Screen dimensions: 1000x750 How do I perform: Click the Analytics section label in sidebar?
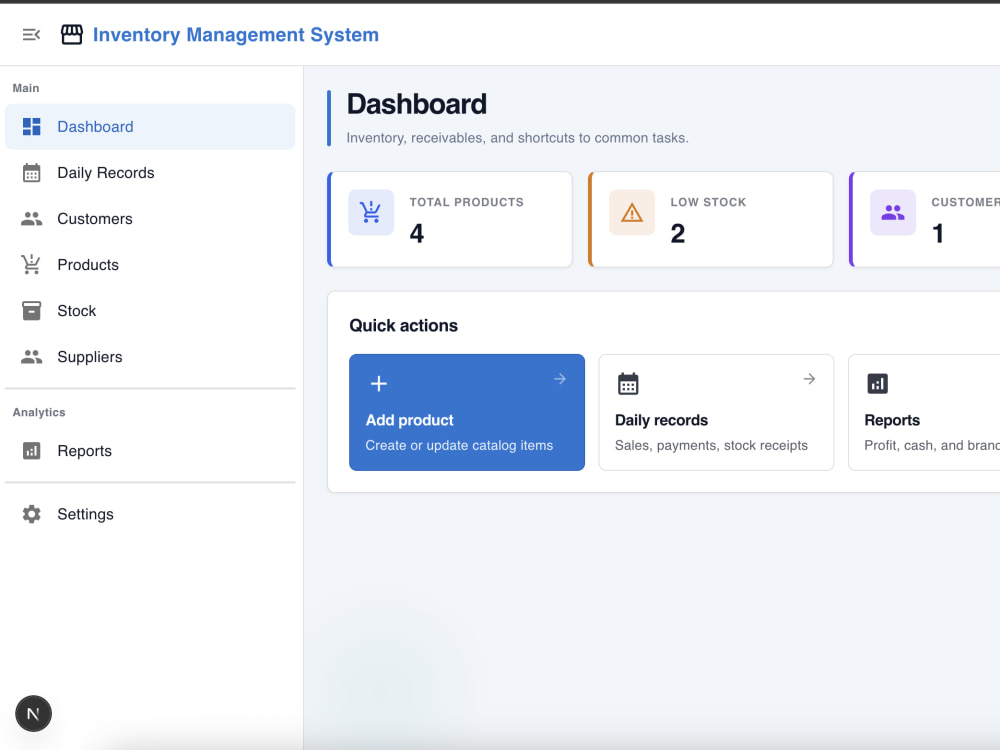(39, 412)
